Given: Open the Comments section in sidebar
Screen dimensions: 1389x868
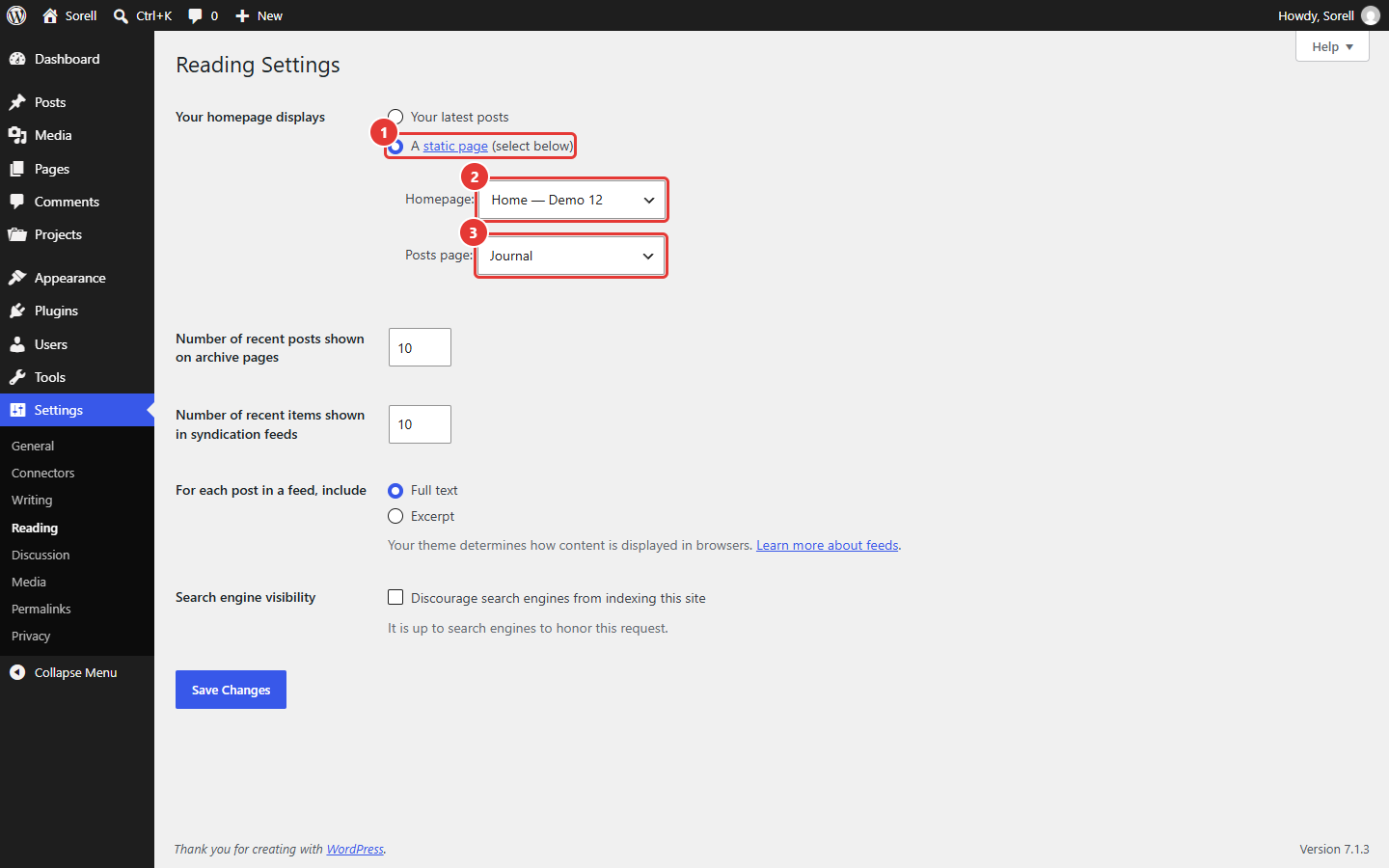Looking at the screenshot, I should click(x=77, y=202).
